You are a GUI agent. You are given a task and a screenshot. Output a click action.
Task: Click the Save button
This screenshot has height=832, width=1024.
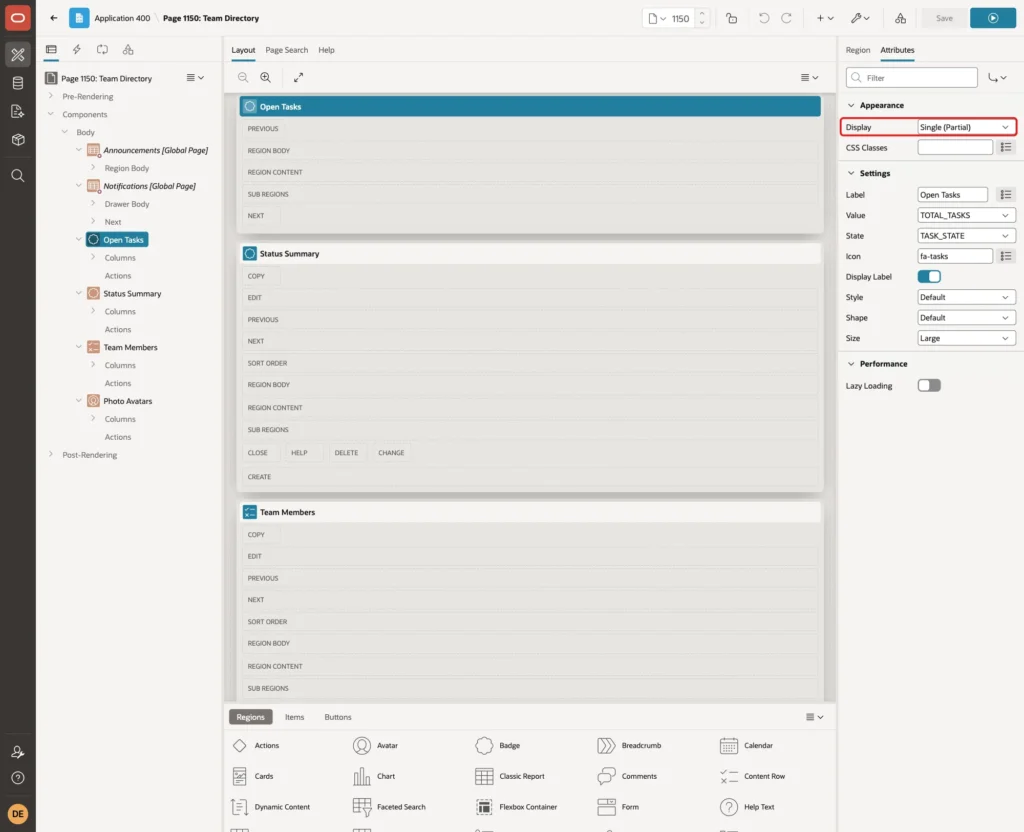(x=944, y=18)
